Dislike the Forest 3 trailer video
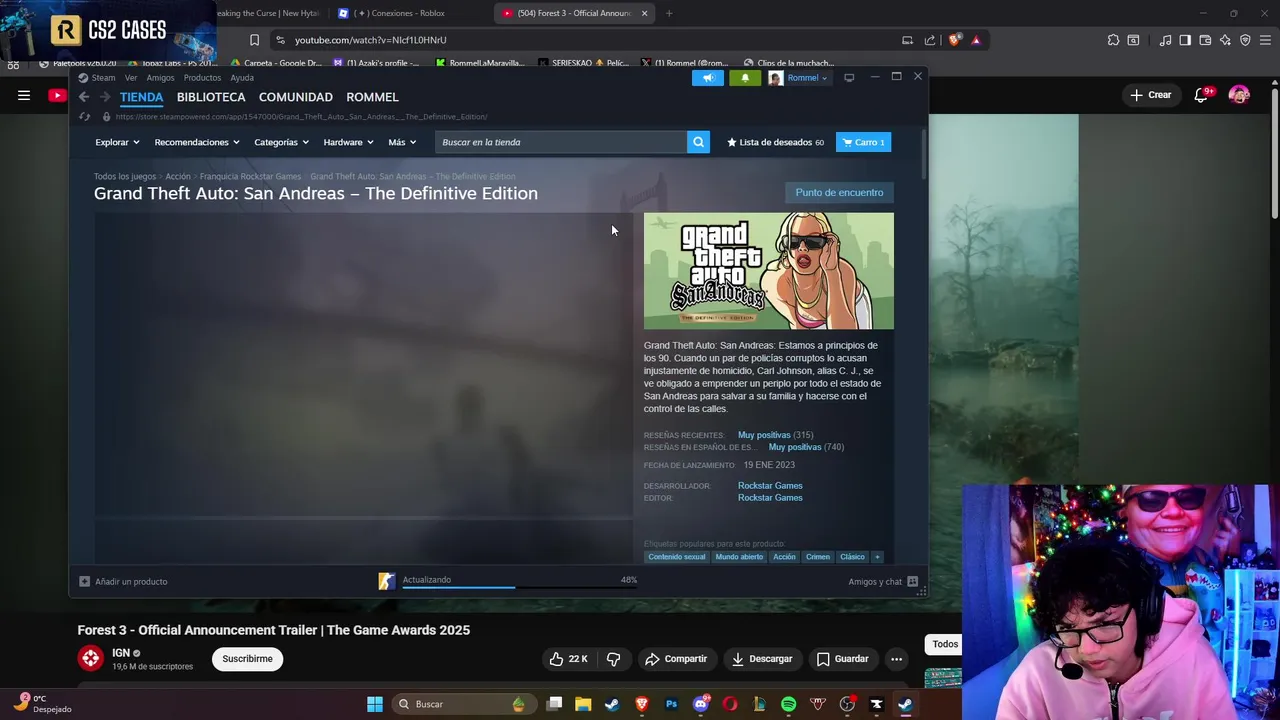The width and height of the screenshot is (1280, 720). 613,659
